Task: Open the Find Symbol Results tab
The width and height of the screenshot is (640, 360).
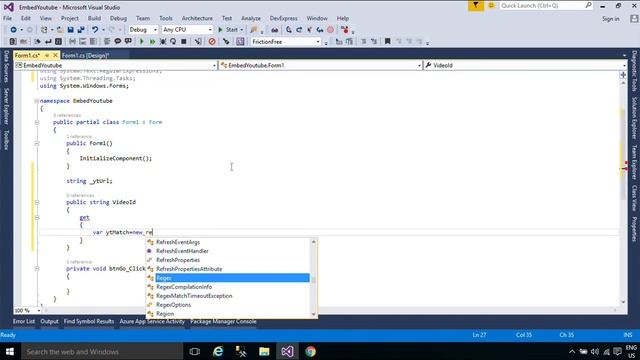Action: (x=89, y=321)
